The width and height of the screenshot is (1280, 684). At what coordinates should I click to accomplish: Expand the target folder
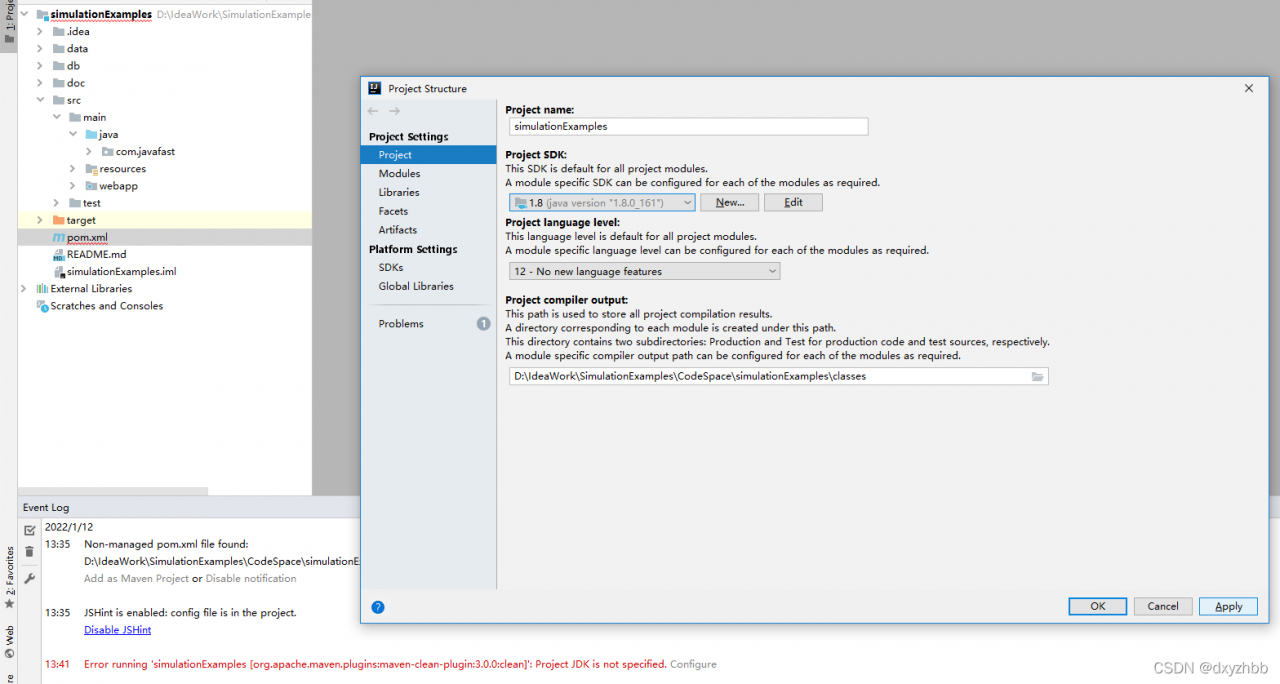point(40,220)
